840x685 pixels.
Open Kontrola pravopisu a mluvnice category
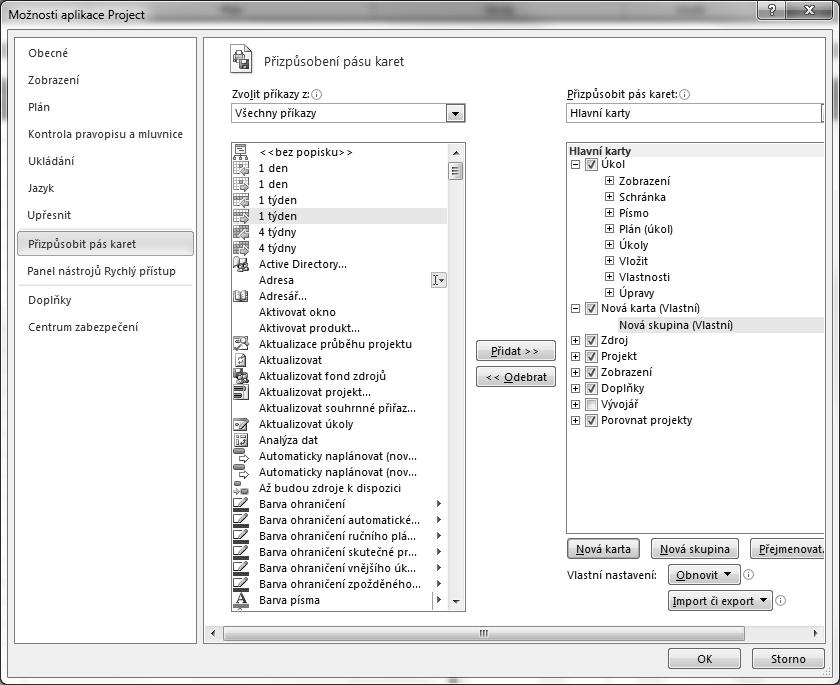click(106, 134)
